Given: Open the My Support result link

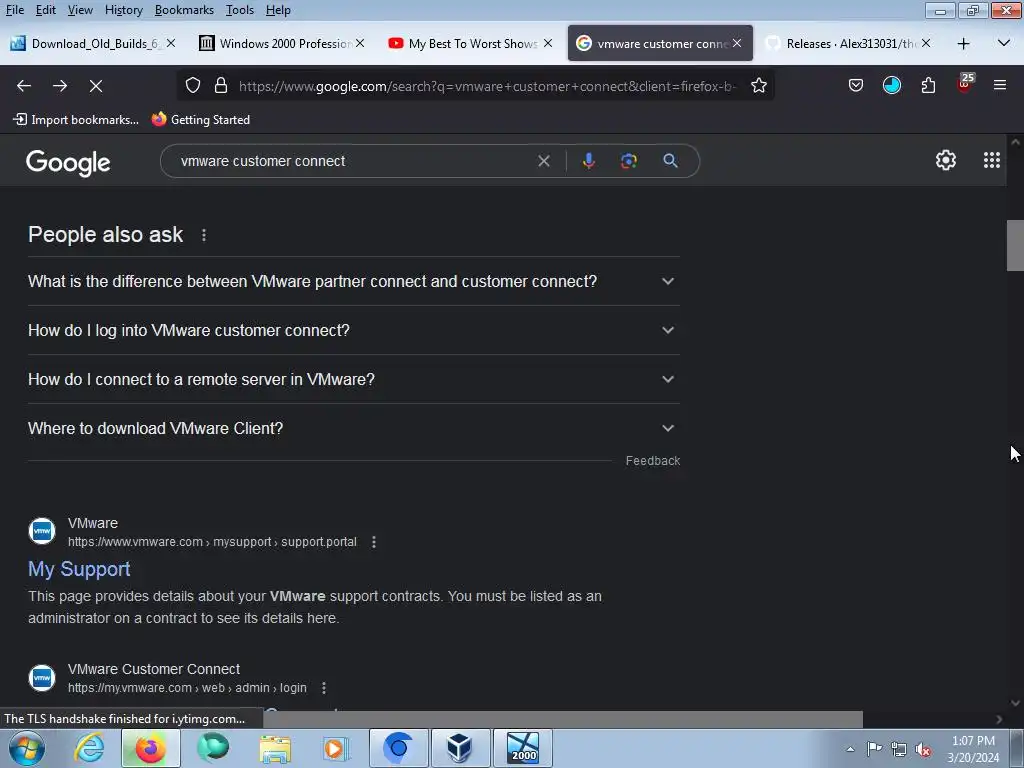Looking at the screenshot, I should pos(79,569).
